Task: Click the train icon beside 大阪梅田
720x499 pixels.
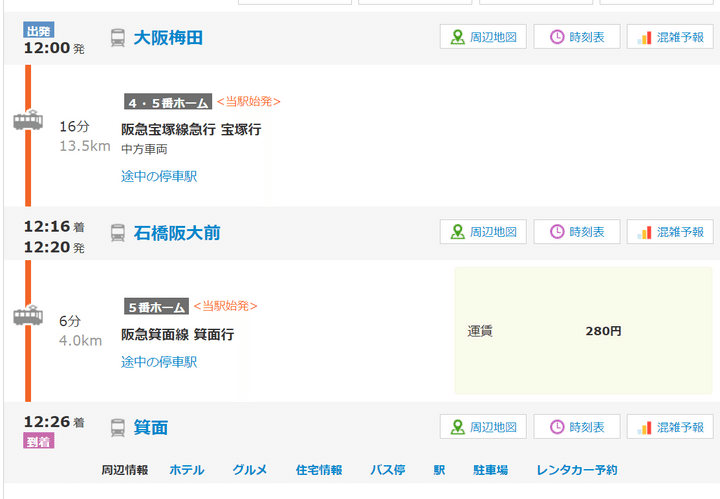Action: tap(118, 38)
